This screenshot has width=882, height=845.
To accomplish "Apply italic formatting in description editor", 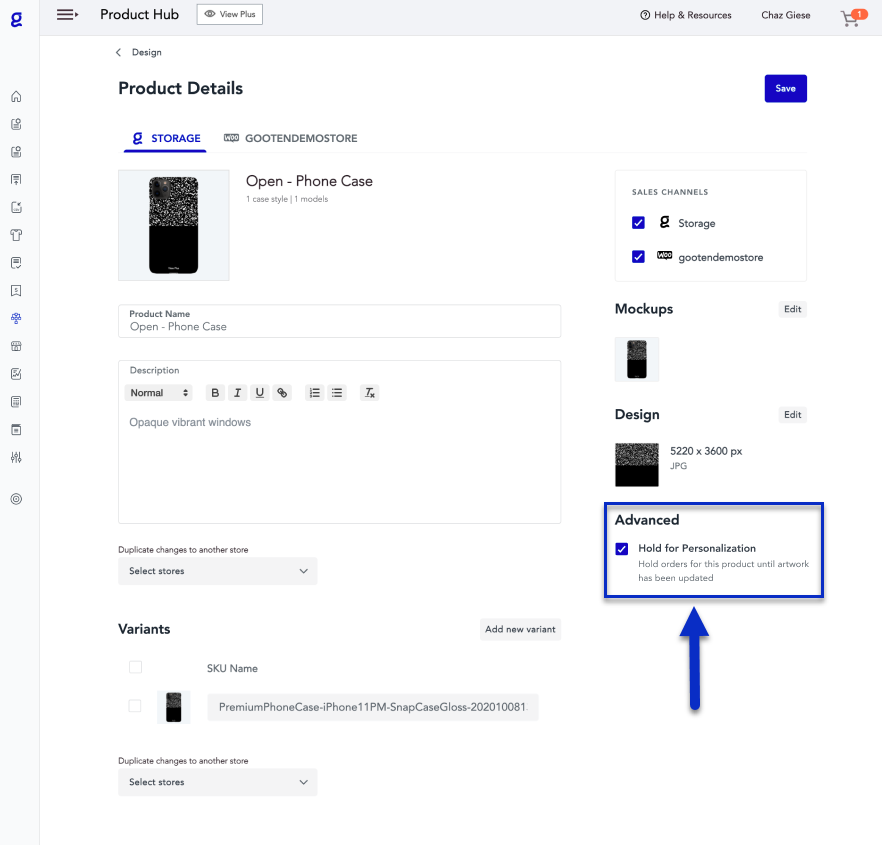I will click(x=237, y=393).
